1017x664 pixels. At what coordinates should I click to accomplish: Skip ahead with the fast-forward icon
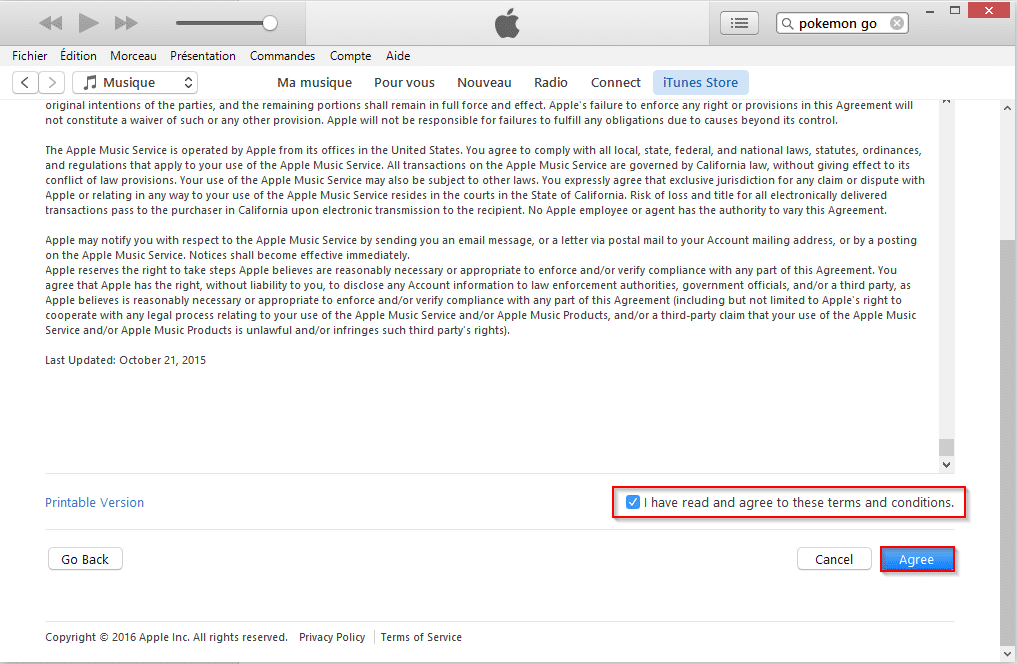pos(126,23)
